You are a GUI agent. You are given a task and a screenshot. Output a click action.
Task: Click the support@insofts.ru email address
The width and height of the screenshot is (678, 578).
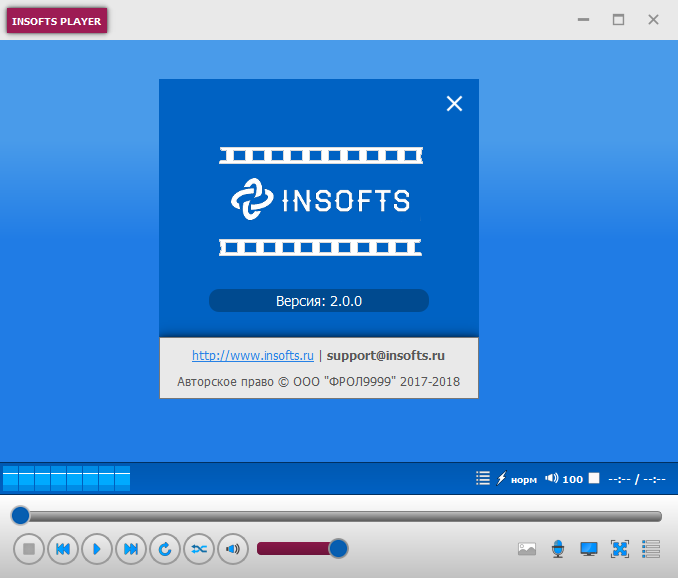(385, 355)
